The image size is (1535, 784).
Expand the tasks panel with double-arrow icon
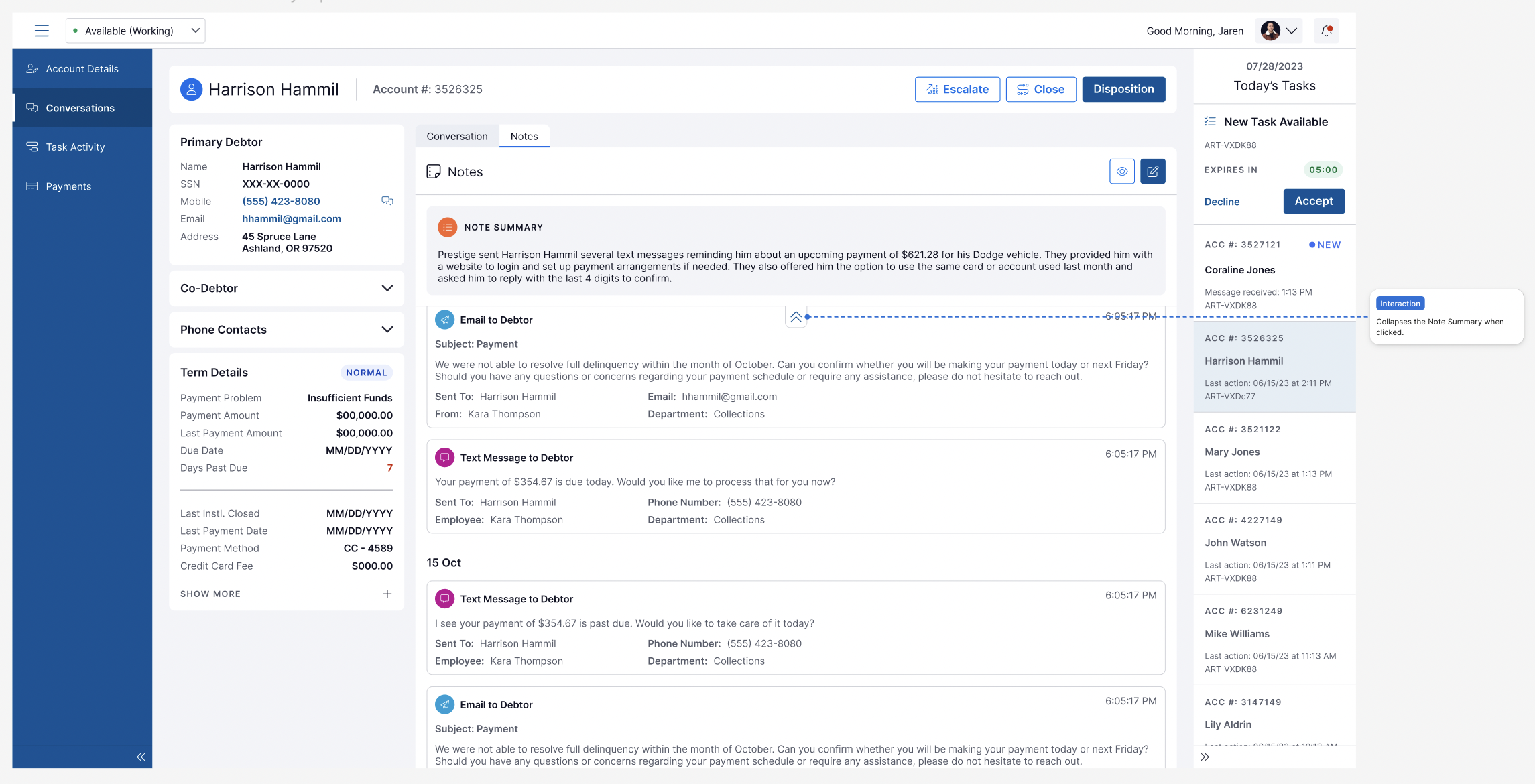[1205, 757]
